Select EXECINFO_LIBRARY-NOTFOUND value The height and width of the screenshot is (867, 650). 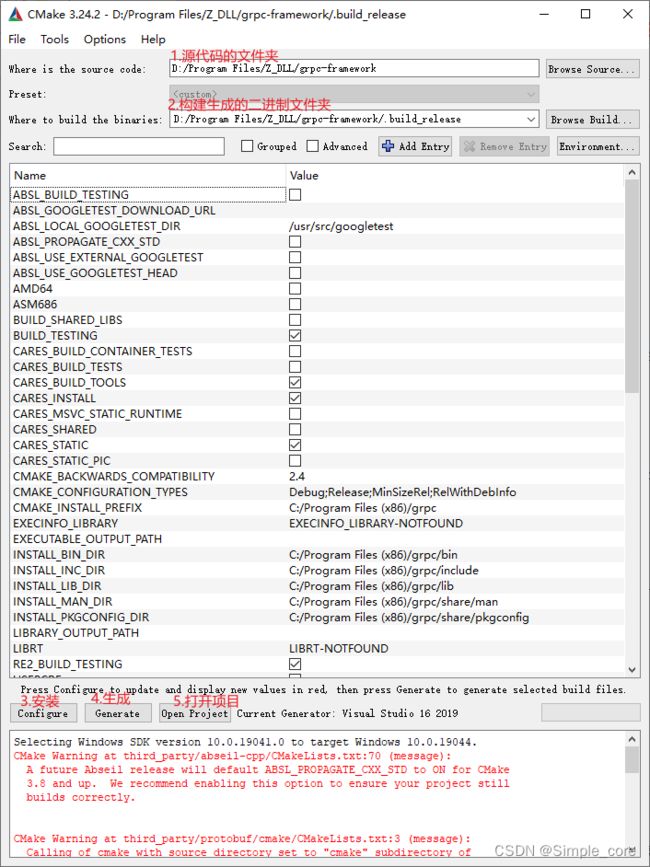tap(376, 523)
